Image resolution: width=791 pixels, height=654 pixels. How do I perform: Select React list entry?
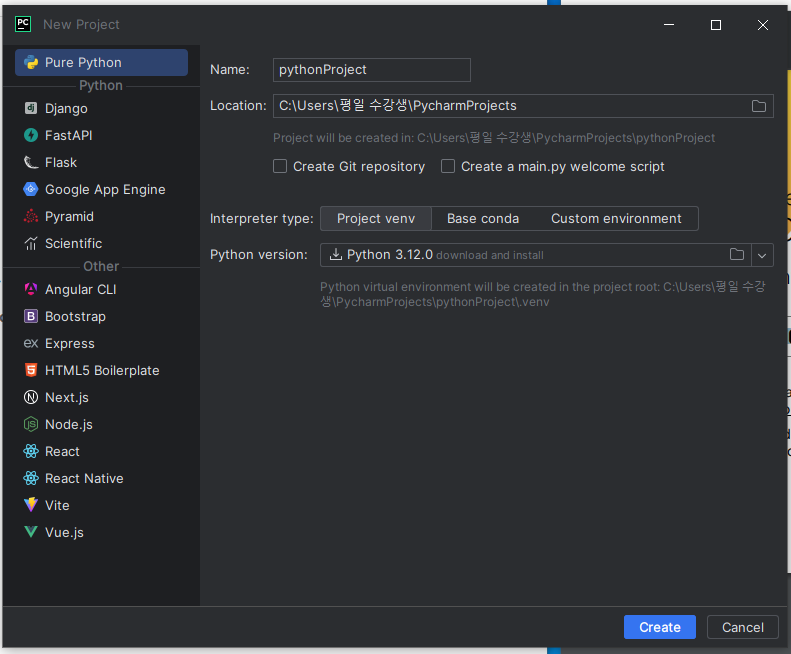[101, 451]
